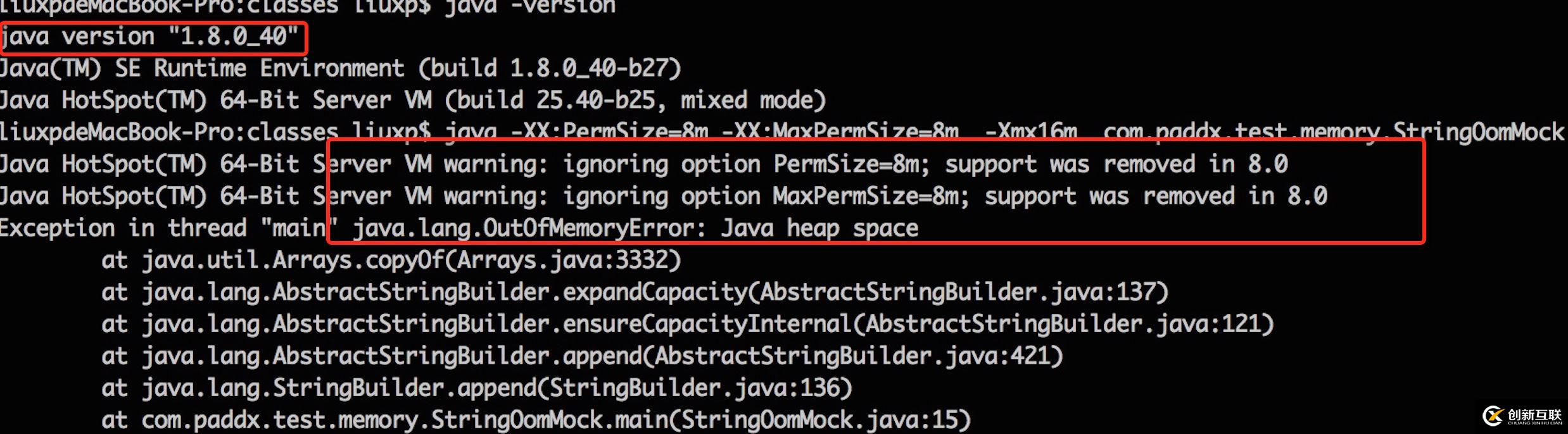Select the Java(TM) SE Runtime Environment text
Image resolution: width=1568 pixels, height=434 pixels.
click(x=203, y=68)
